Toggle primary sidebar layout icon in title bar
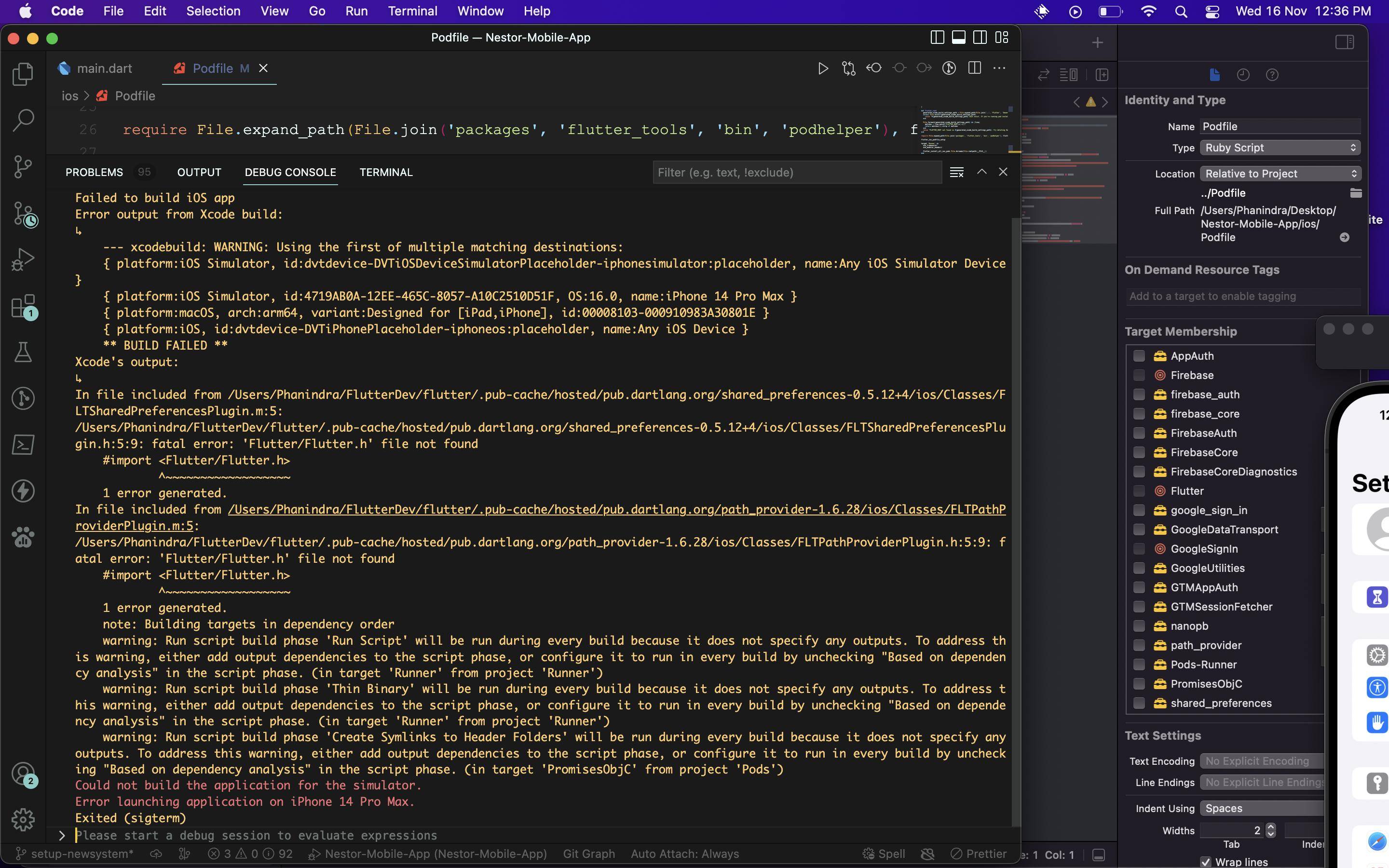 tap(937, 38)
